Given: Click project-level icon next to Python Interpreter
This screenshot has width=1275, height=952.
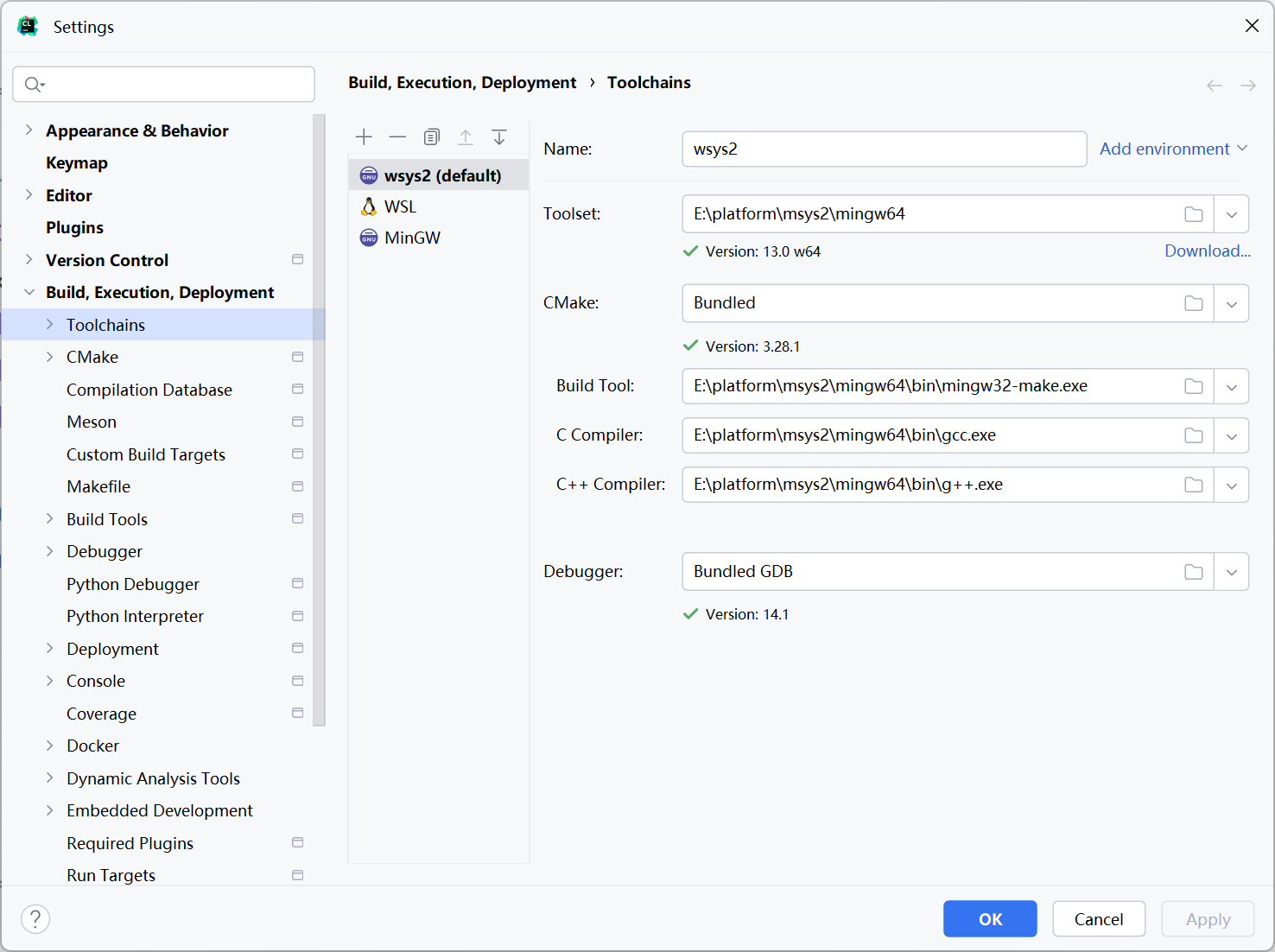Looking at the screenshot, I should pos(298,616).
